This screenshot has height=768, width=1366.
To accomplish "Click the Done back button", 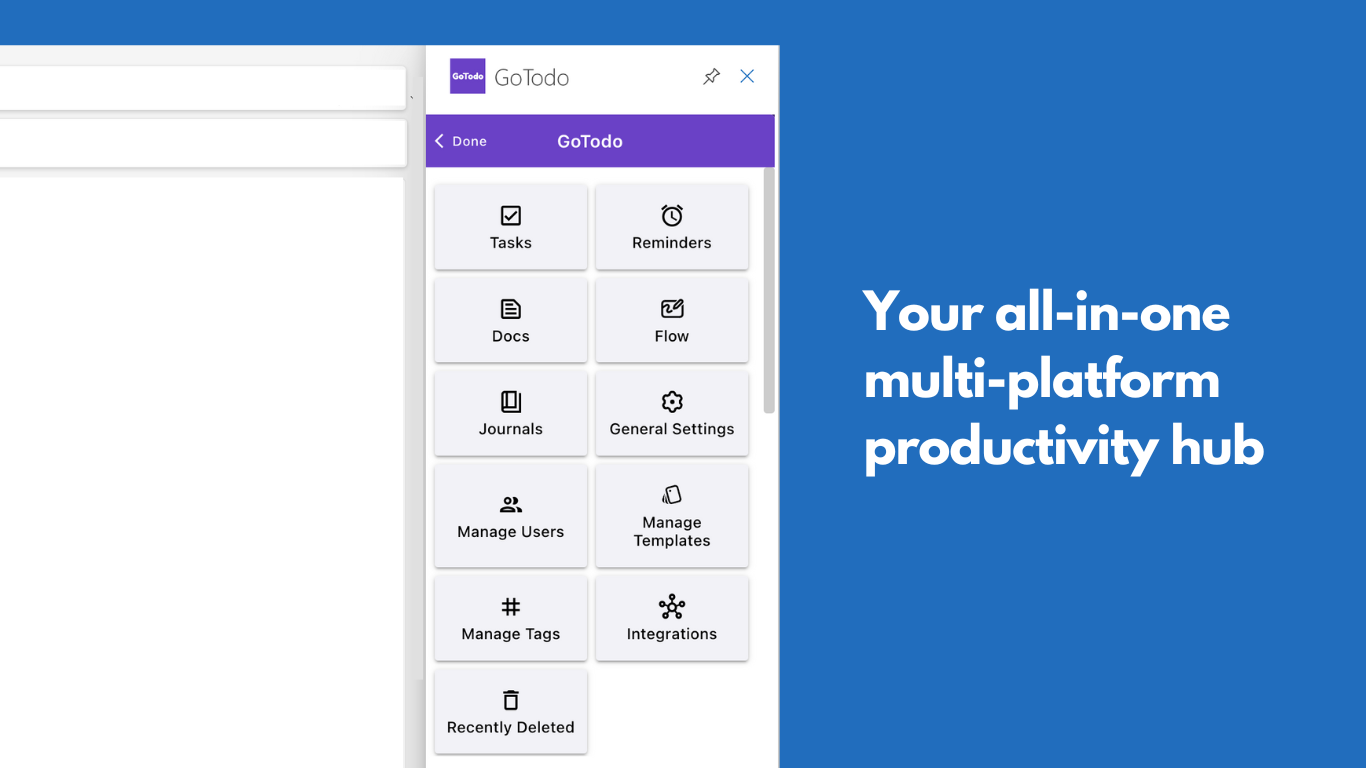I will tap(461, 141).
